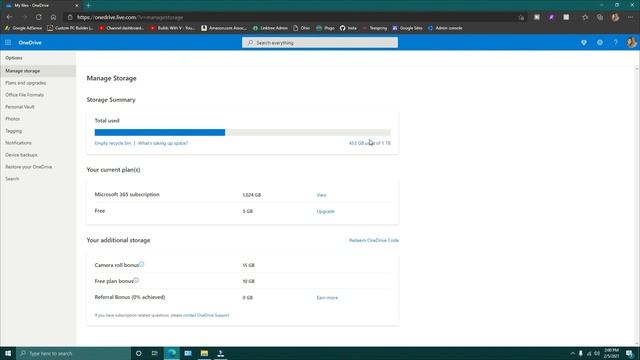Click the 1,024 GB subscription value

[251, 195]
